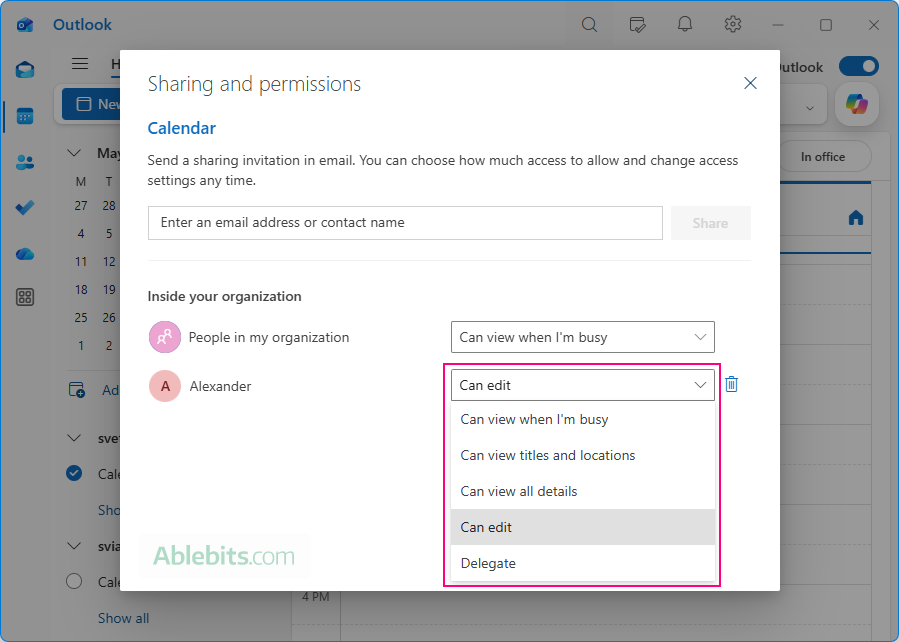Click People in my organization avatar
This screenshot has width=899, height=642.
click(x=165, y=337)
